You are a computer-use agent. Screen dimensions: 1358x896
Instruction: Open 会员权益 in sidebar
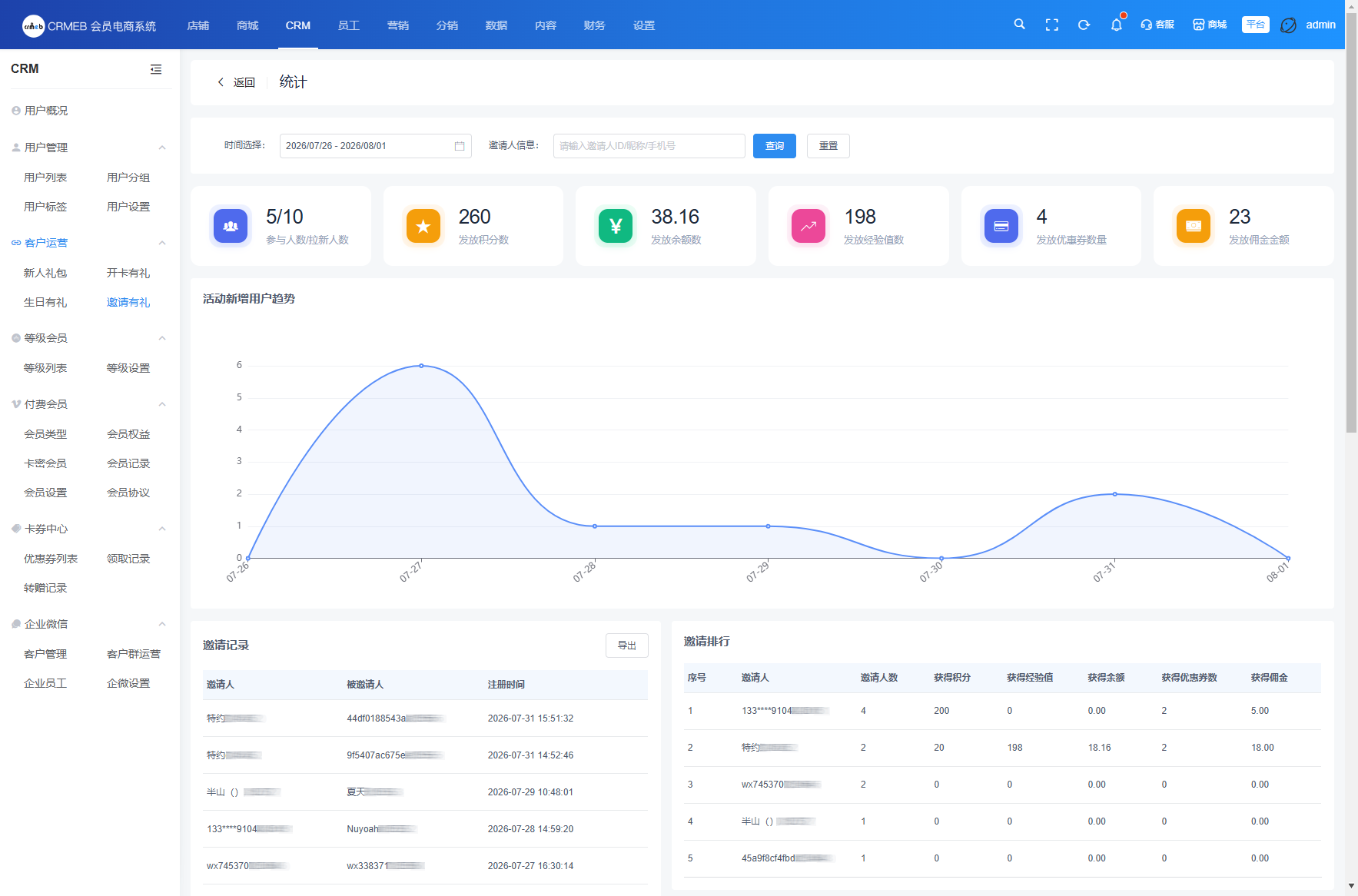point(128,434)
